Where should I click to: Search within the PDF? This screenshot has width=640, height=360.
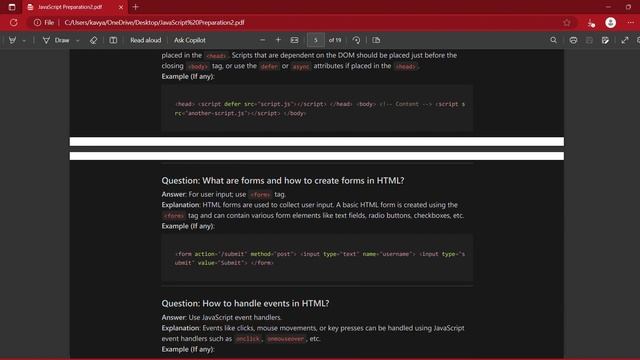(553, 40)
